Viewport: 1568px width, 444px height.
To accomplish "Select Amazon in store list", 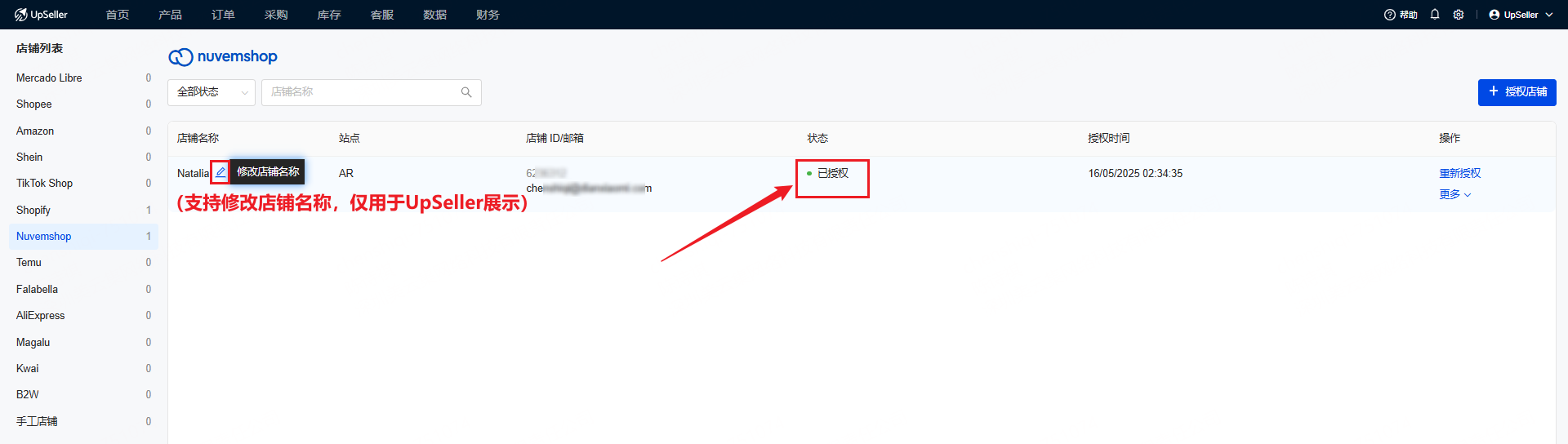I will tap(83, 131).
